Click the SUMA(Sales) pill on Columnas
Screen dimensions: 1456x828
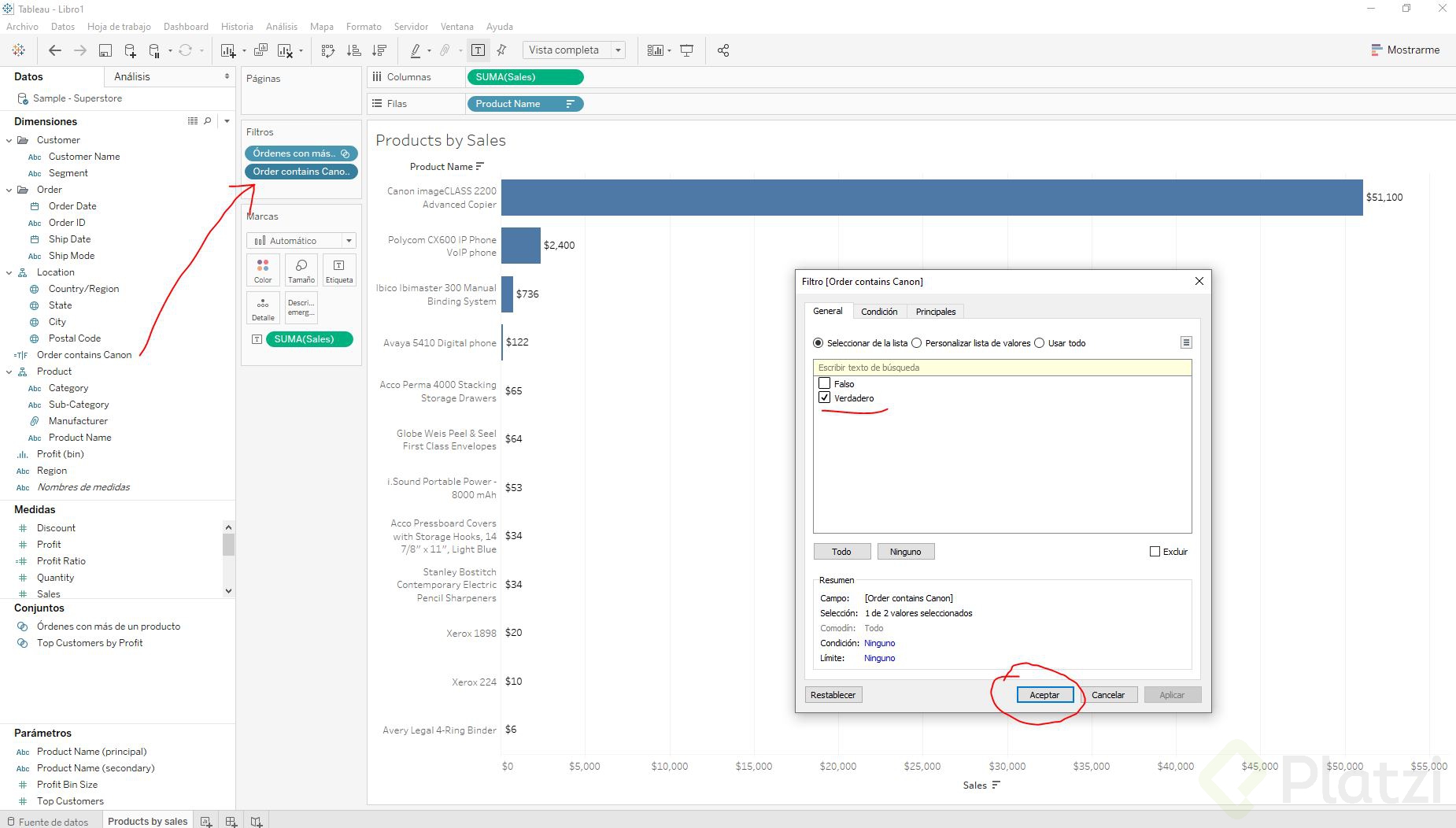525,77
